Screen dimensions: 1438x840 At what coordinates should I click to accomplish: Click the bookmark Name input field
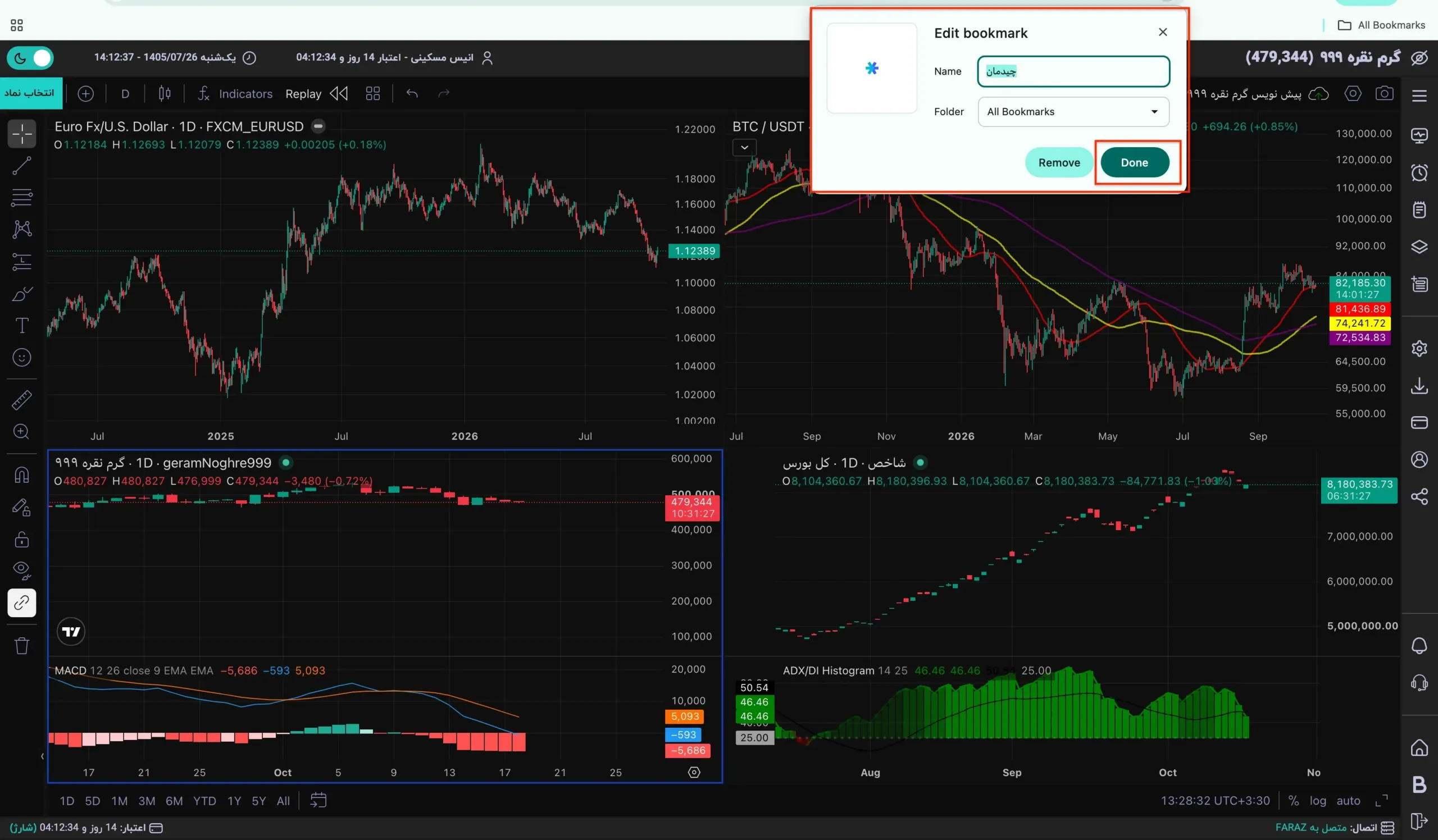1073,71
